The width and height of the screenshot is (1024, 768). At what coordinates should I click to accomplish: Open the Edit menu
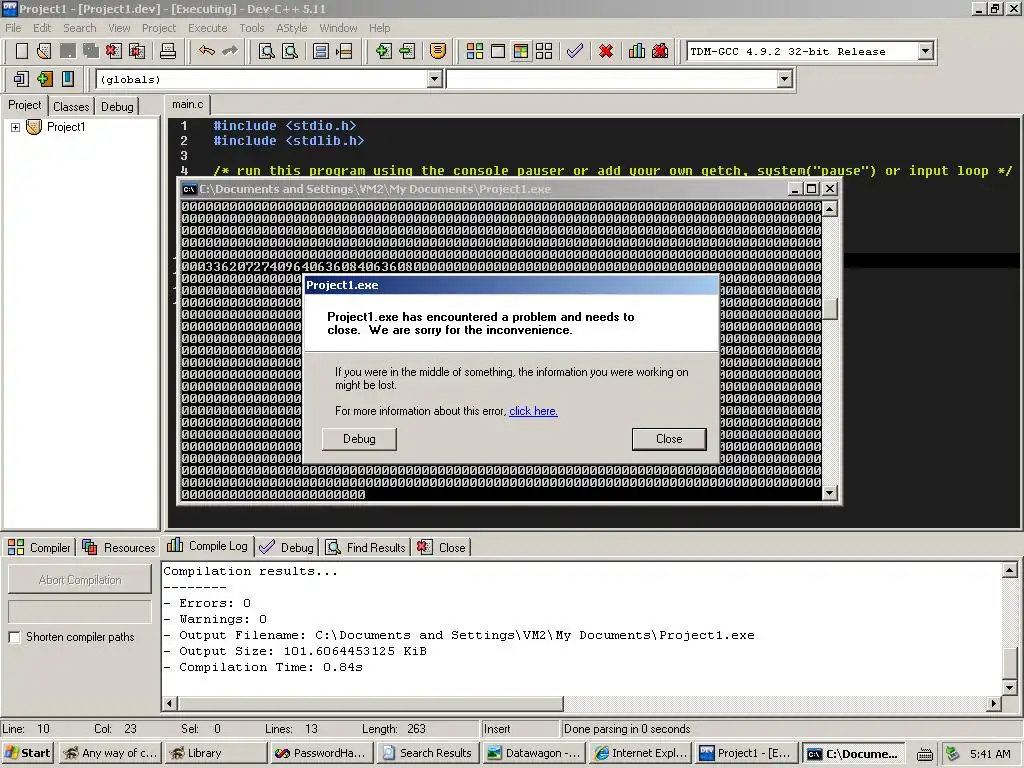42,28
